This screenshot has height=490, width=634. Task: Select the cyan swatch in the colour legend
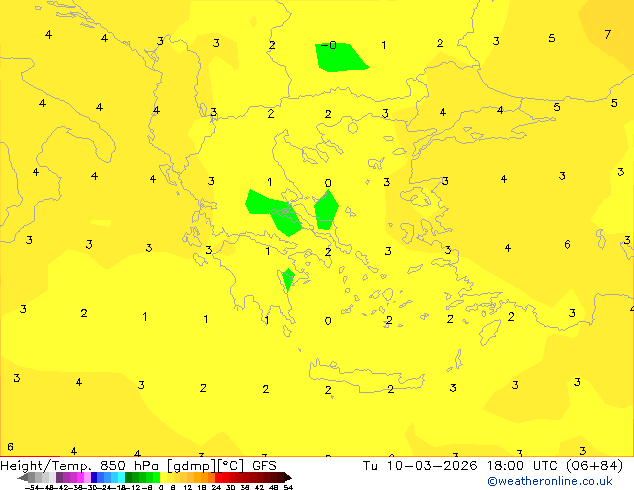tap(122, 478)
